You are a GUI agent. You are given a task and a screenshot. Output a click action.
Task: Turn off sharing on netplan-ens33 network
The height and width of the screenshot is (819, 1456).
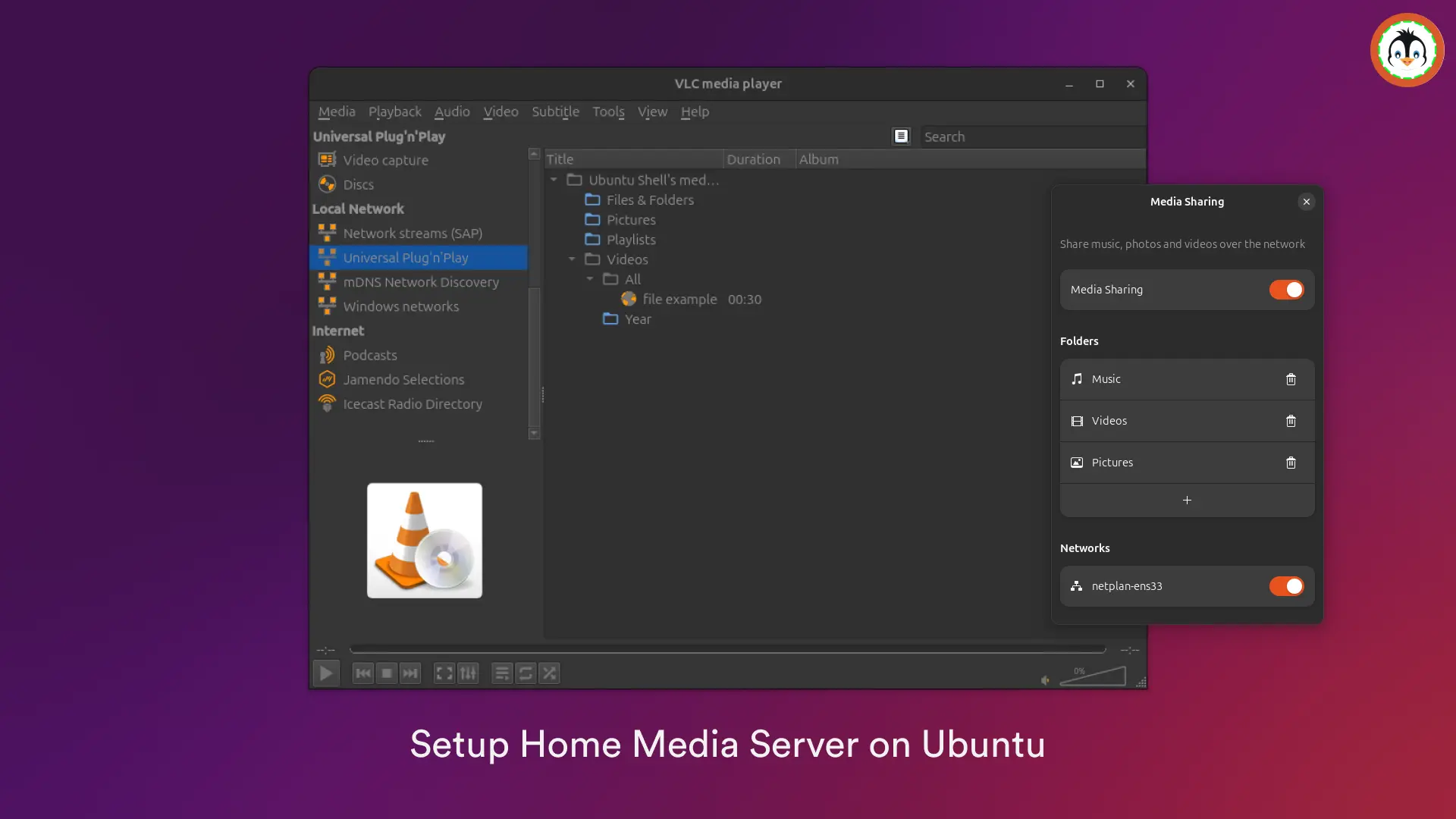point(1285,586)
